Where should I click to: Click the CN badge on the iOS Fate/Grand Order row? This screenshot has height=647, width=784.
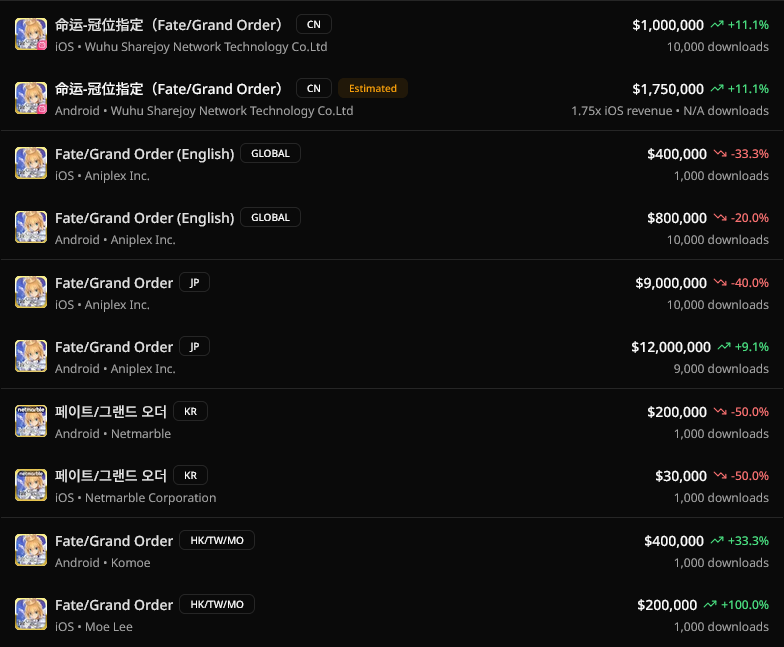[314, 24]
